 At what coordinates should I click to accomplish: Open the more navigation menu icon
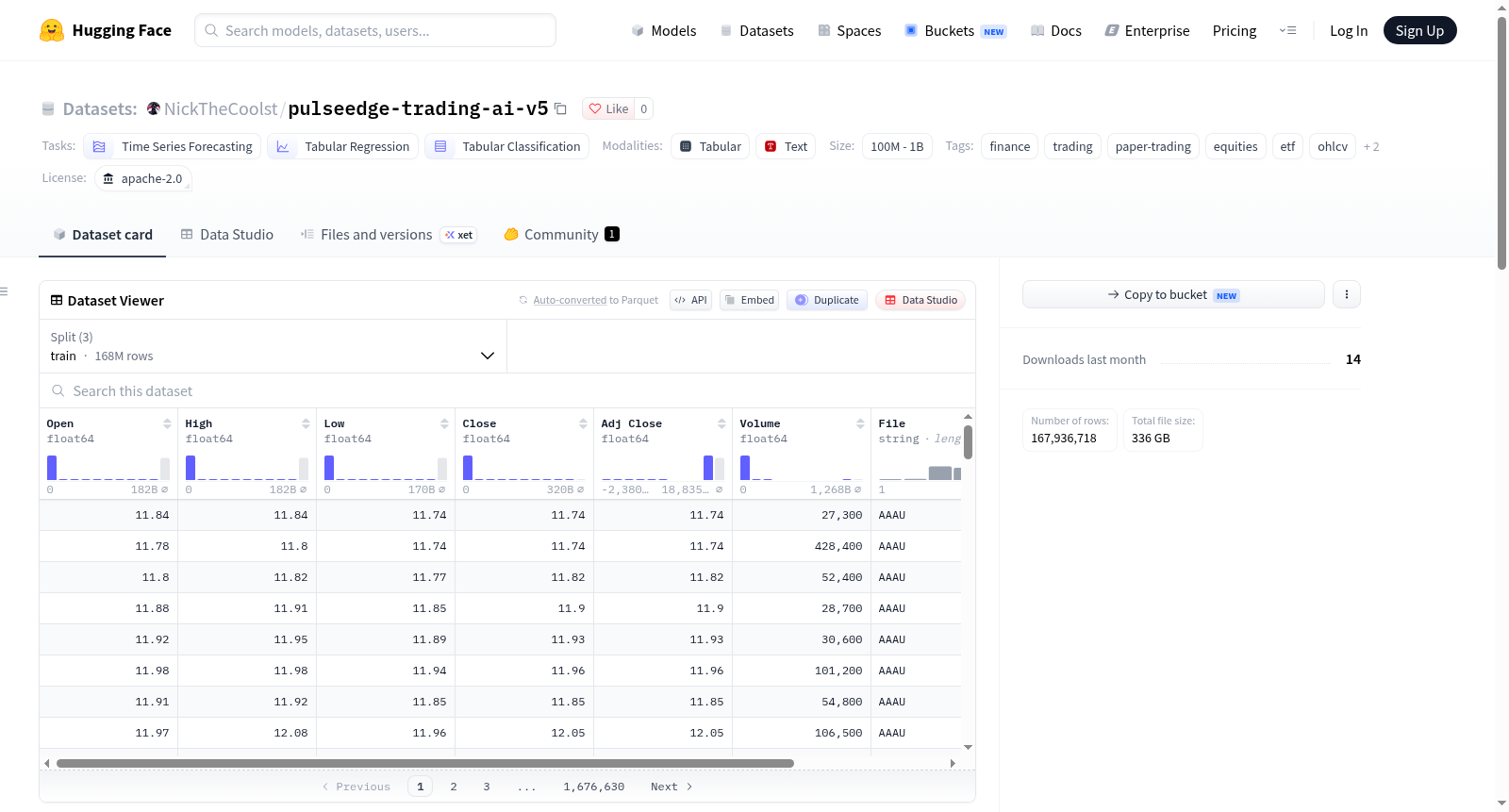click(1287, 30)
